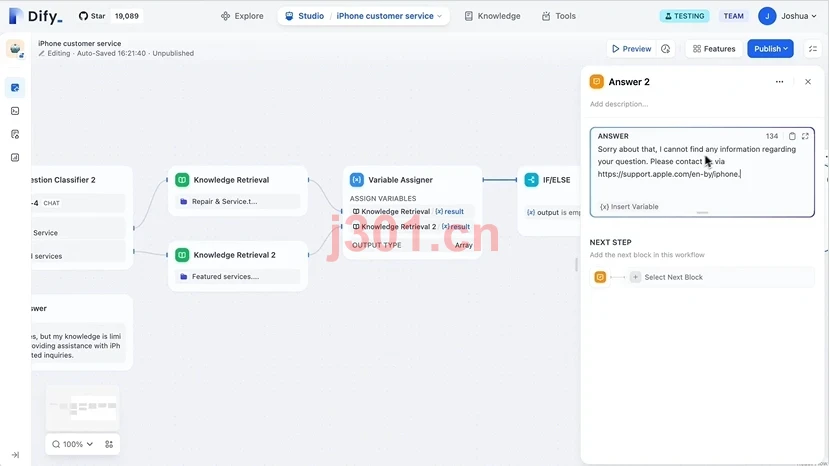Click the CHAT model tag
Viewport: 830px width, 466px height.
[51, 203]
